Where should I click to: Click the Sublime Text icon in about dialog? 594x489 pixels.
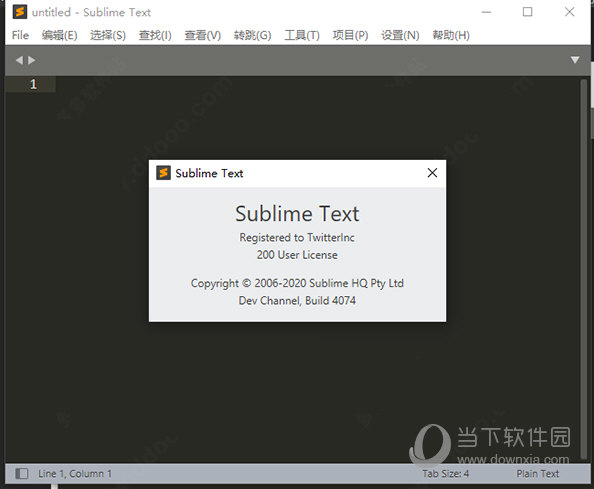coord(163,173)
